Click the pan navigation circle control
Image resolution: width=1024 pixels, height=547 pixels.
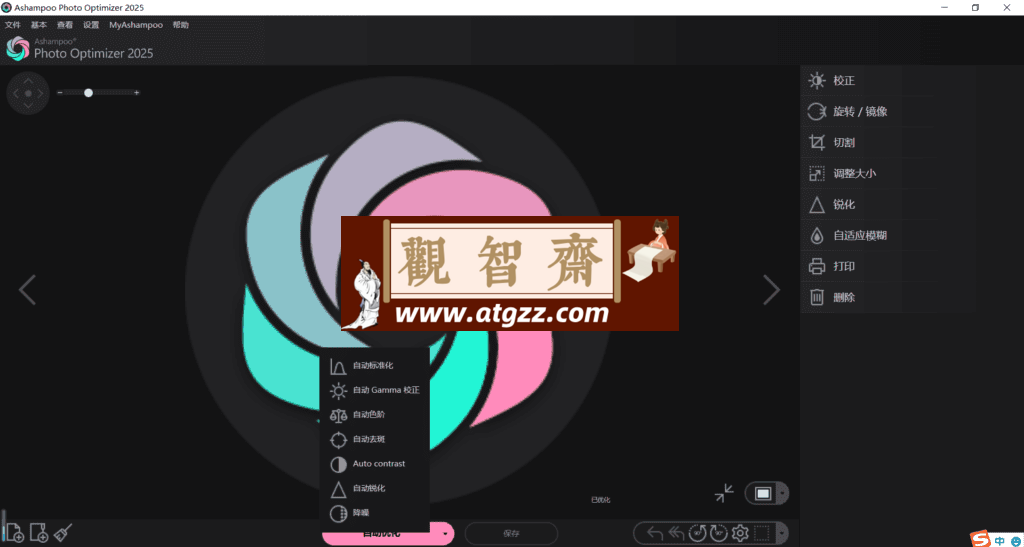(x=28, y=93)
